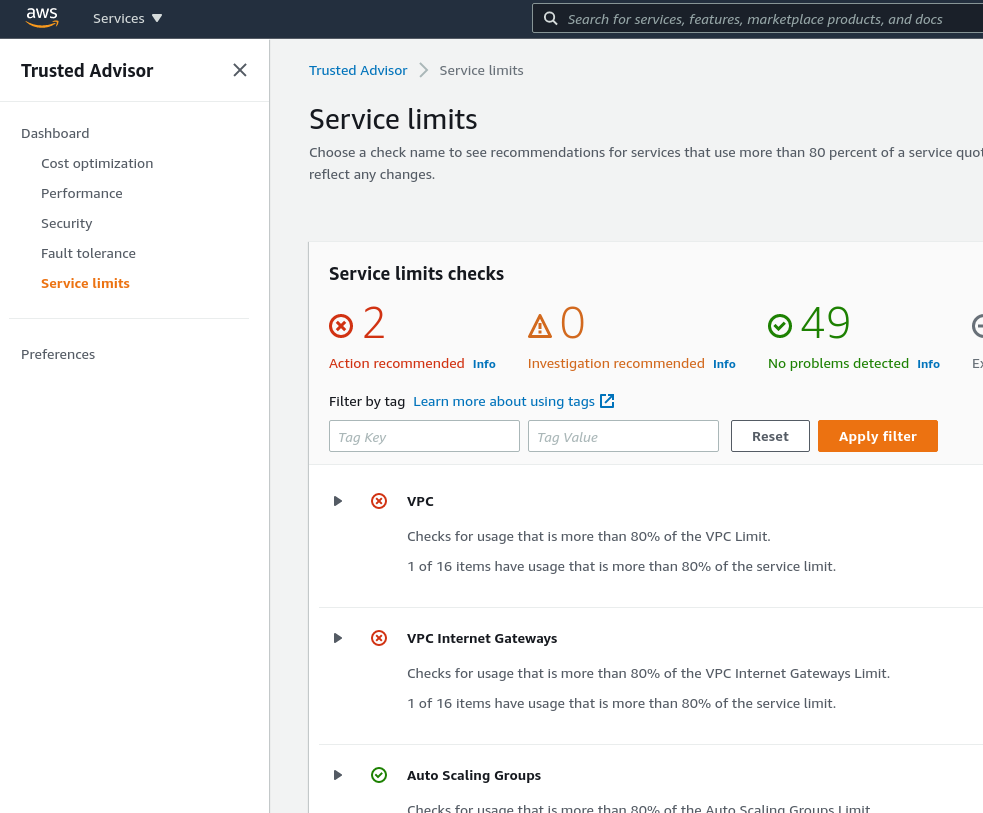Expand the Auto Scaling Groups check
Viewport: 983px width, 813px height.
[338, 775]
